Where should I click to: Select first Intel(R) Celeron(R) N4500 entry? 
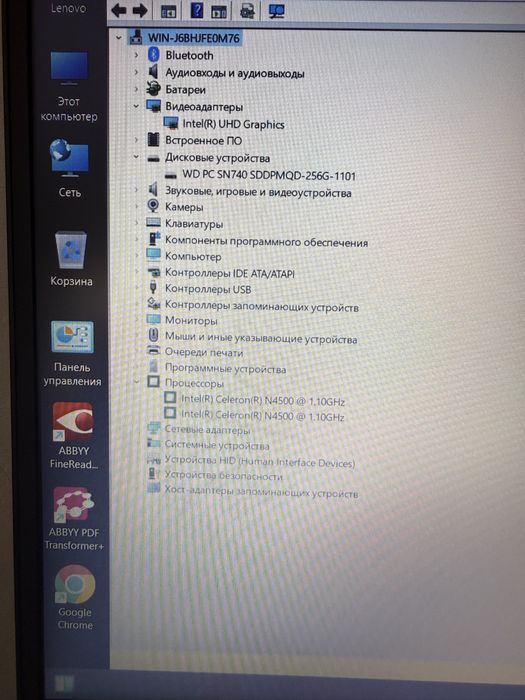point(262,400)
